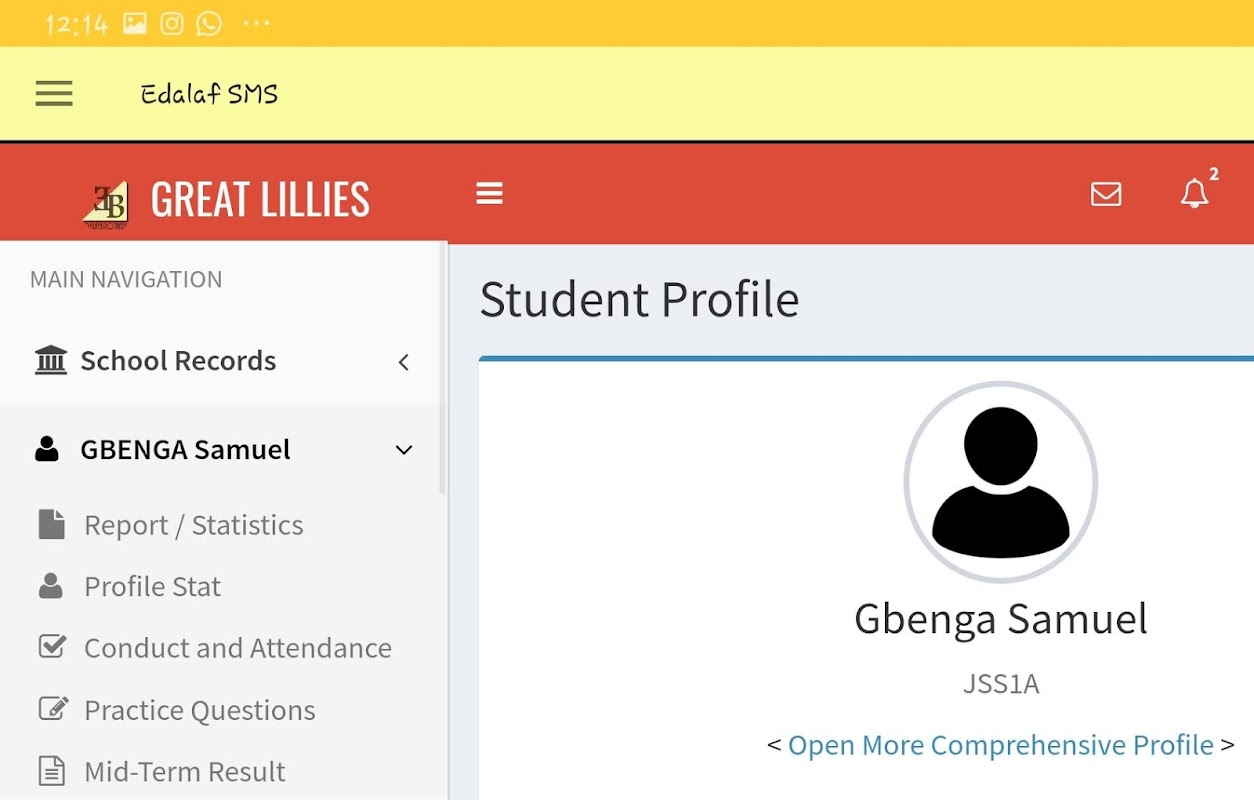1254x800 pixels.
Task: Click the Mid-Term Result document icon
Action: (51, 771)
